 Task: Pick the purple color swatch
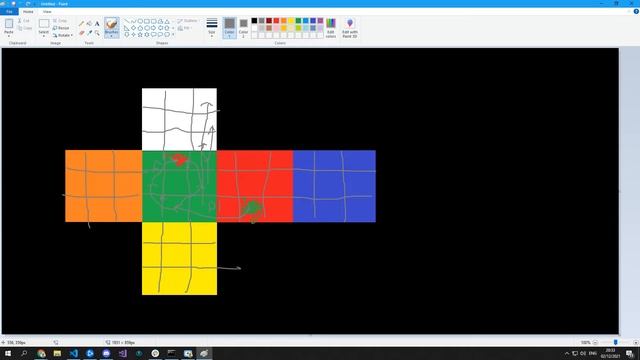click(x=320, y=20)
